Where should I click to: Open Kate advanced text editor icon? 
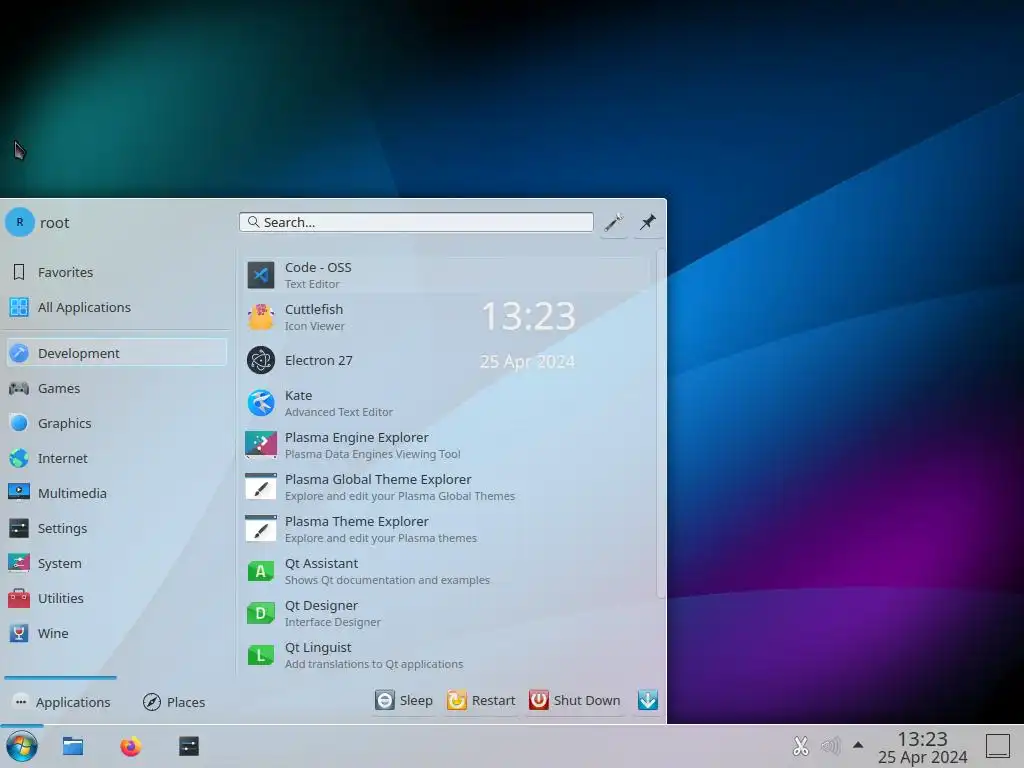[261, 403]
